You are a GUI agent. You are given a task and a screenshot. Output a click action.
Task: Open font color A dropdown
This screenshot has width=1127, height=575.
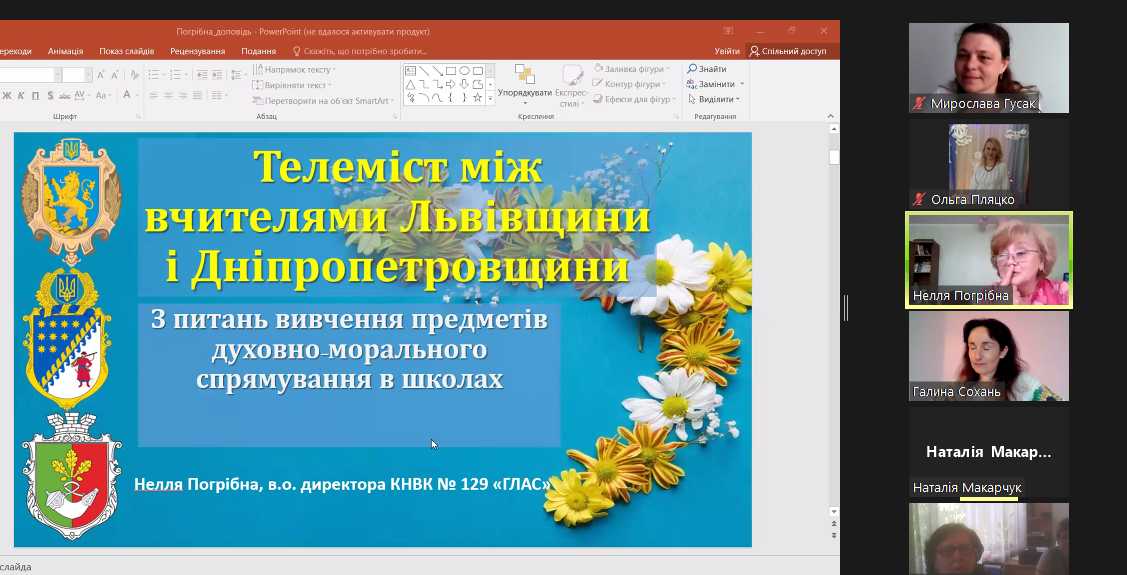point(129,95)
